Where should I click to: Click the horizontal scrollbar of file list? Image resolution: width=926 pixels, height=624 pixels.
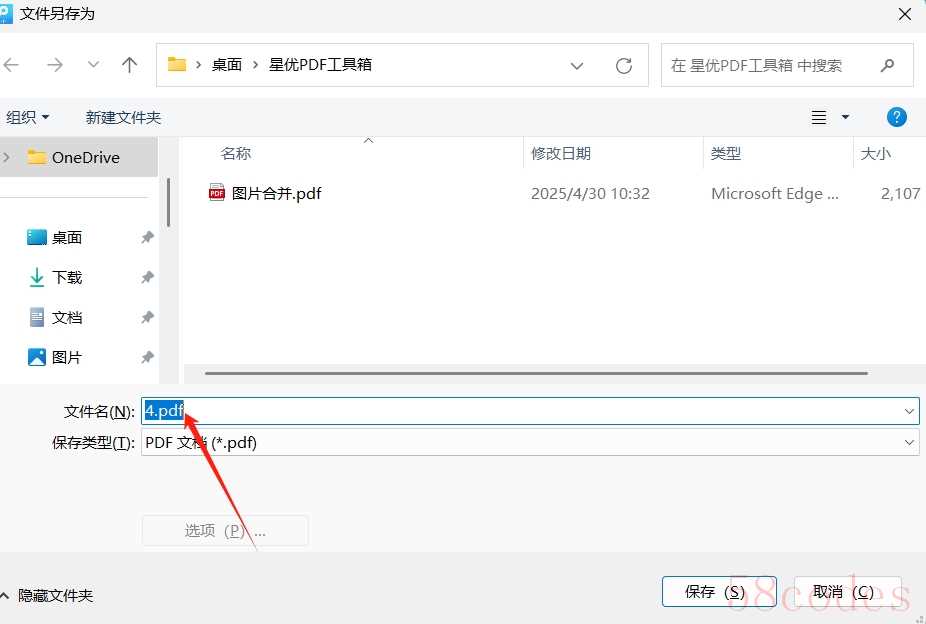tap(536, 373)
